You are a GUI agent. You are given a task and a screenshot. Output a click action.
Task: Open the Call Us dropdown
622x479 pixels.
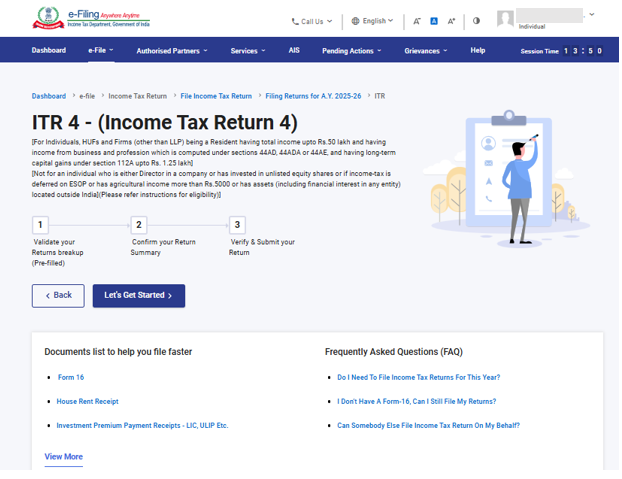(x=312, y=21)
